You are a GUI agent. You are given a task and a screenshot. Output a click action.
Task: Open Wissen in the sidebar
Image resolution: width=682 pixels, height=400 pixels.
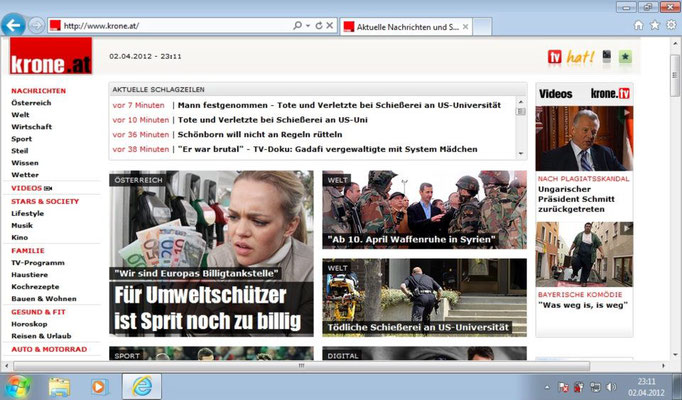pos(25,163)
